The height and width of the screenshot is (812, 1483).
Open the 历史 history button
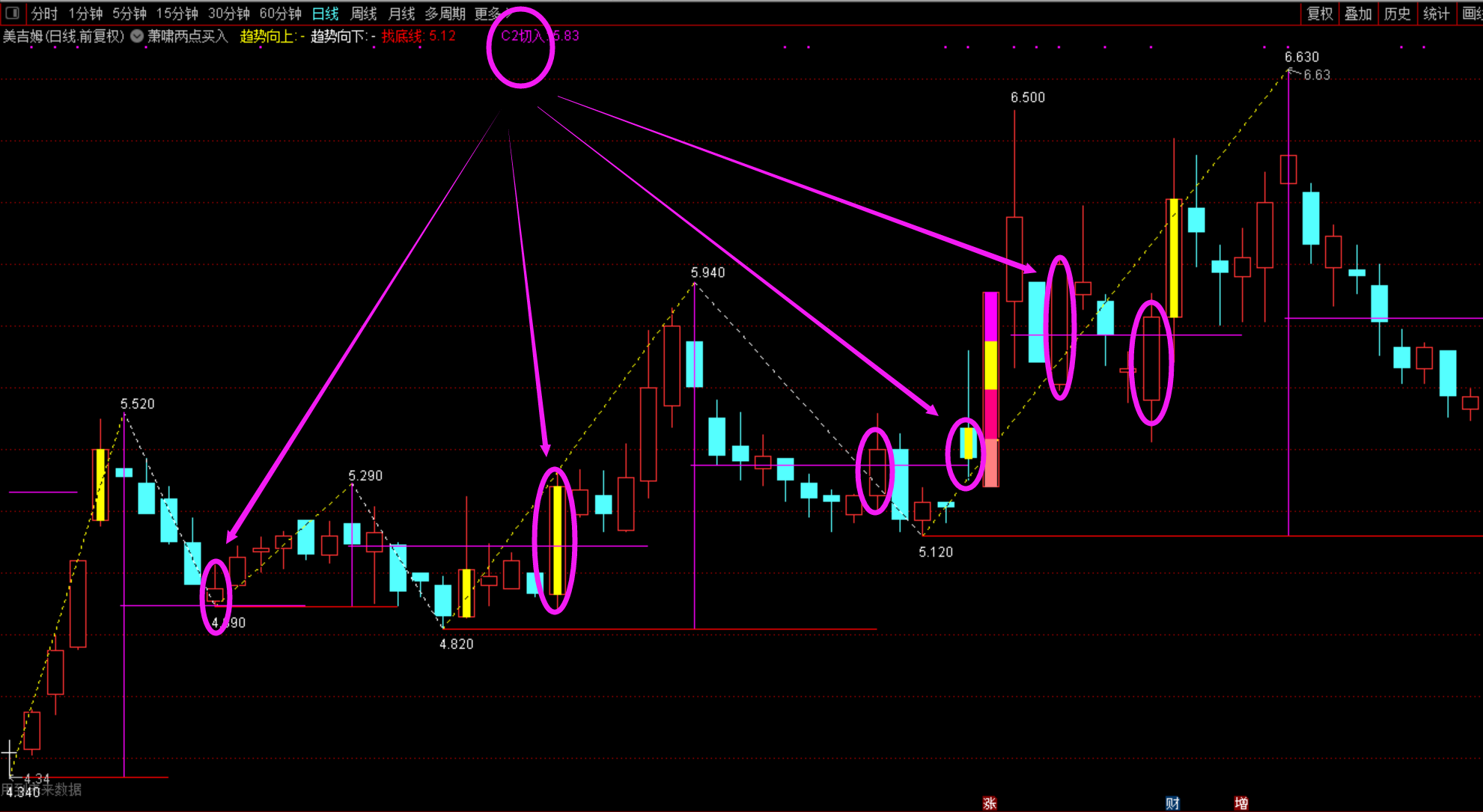[1397, 13]
